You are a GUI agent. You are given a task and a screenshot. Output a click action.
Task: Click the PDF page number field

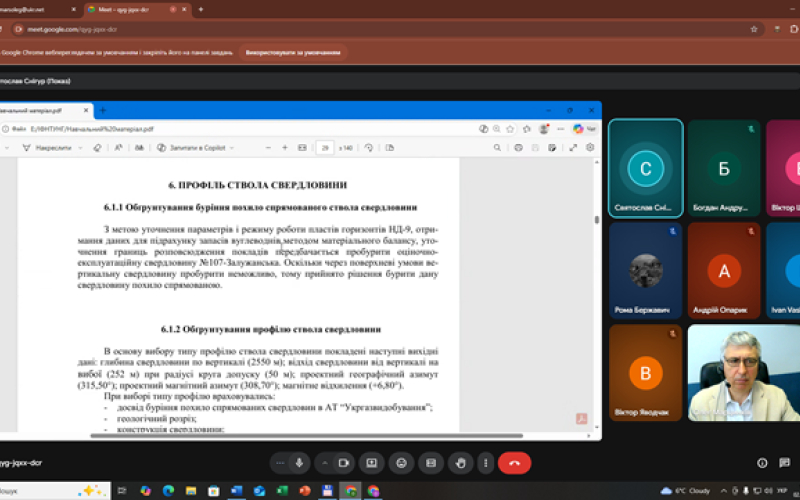point(325,147)
